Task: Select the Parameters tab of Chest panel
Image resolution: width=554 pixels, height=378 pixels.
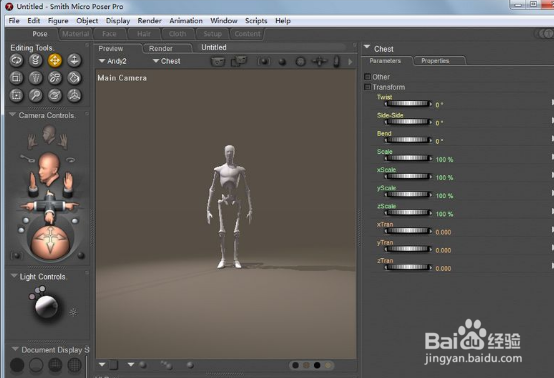Action: coord(385,61)
